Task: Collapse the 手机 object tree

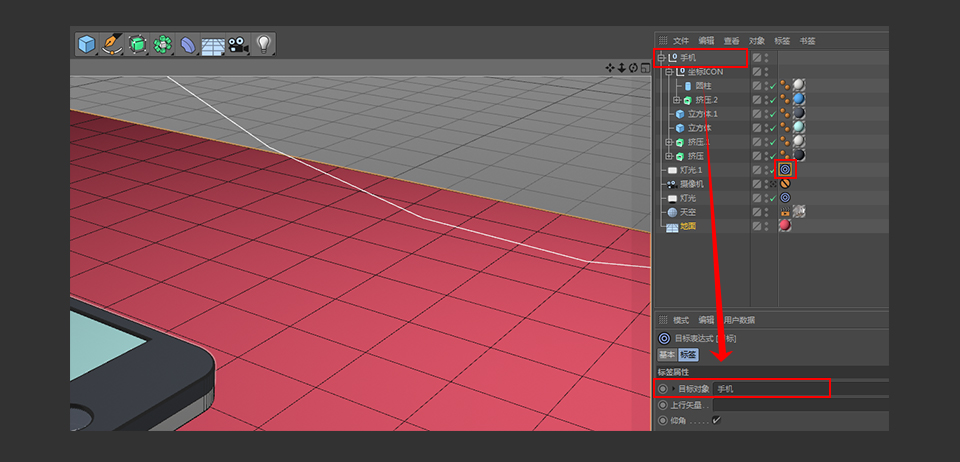Action: coord(661,58)
